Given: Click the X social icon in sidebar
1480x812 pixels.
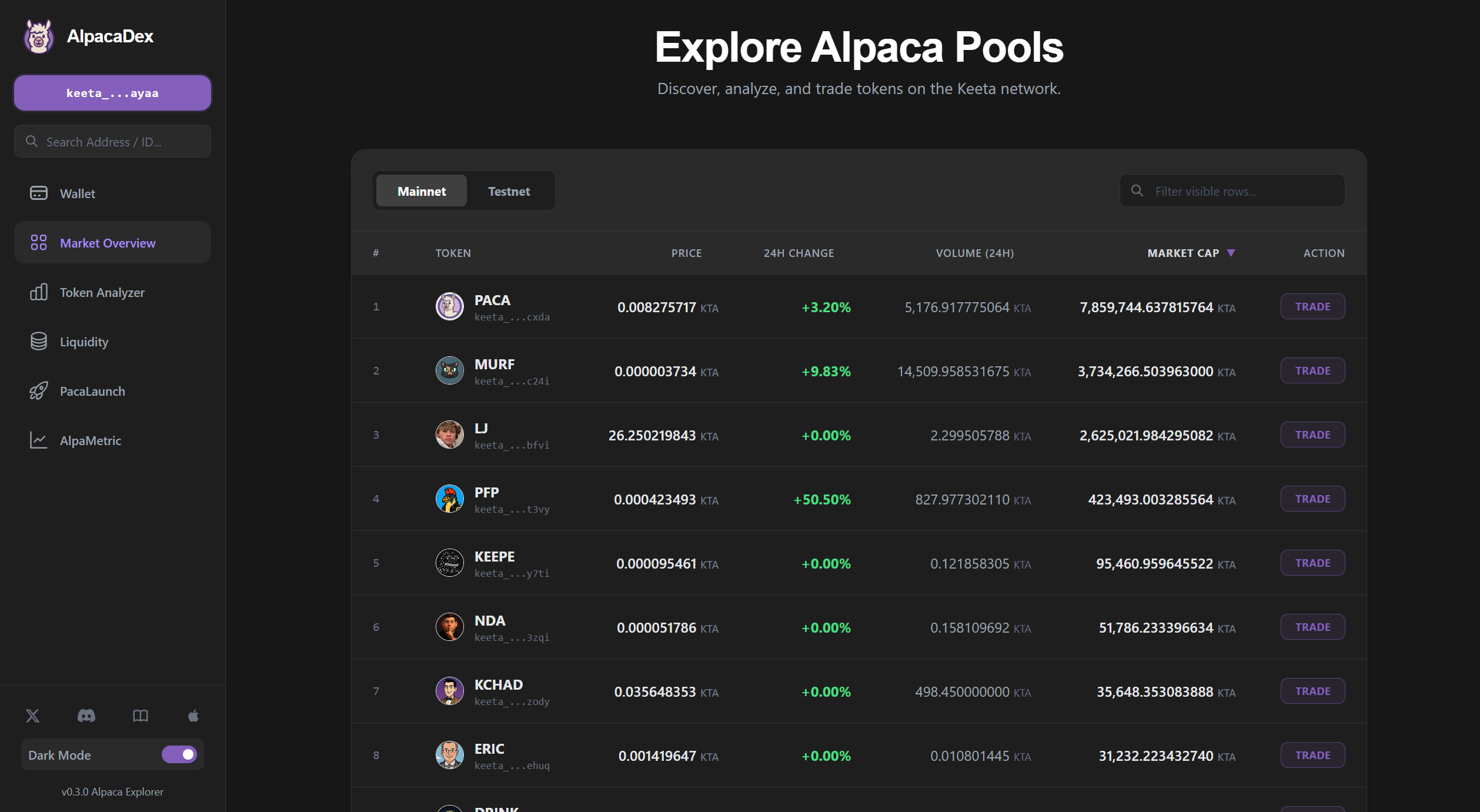Looking at the screenshot, I should (32, 716).
